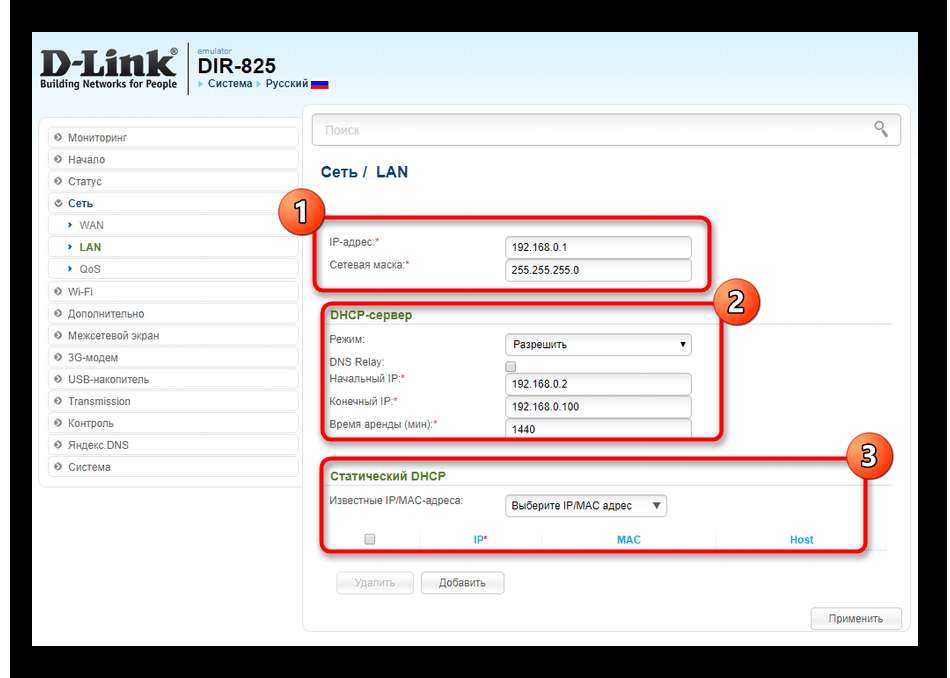Click bullet icon beside Мониторинг
The height and width of the screenshot is (678, 950).
[58, 138]
